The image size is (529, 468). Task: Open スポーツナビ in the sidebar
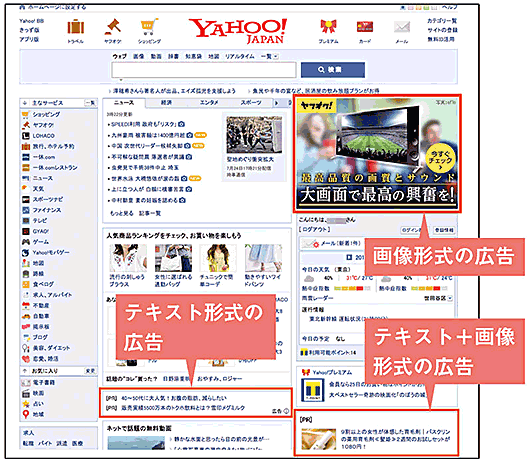[x=48, y=199]
